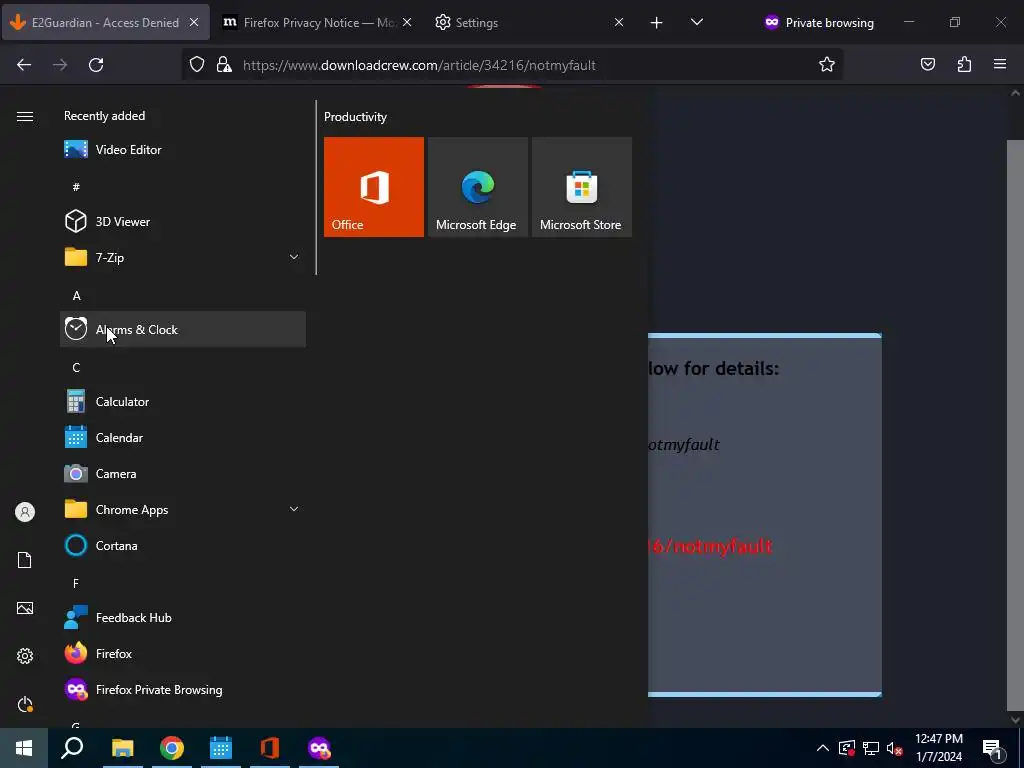The height and width of the screenshot is (768, 1024).
Task: Click the letter F section header
Action: click(76, 583)
